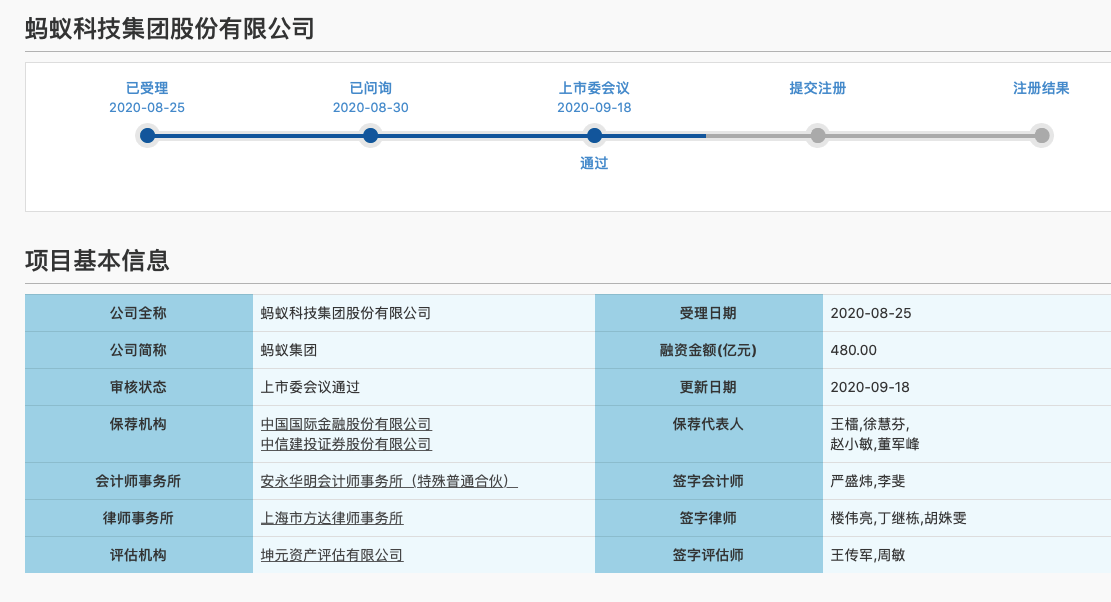Open 安永华明会计师事务所 accounting firm link
Screen dimensions: 1111x602
pos(388,481)
